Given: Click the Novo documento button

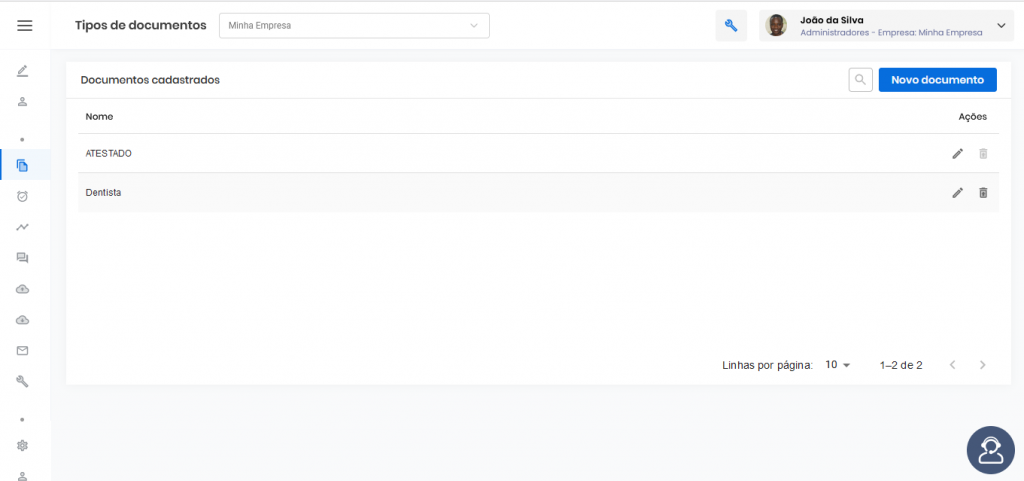Looking at the screenshot, I should pos(937,80).
